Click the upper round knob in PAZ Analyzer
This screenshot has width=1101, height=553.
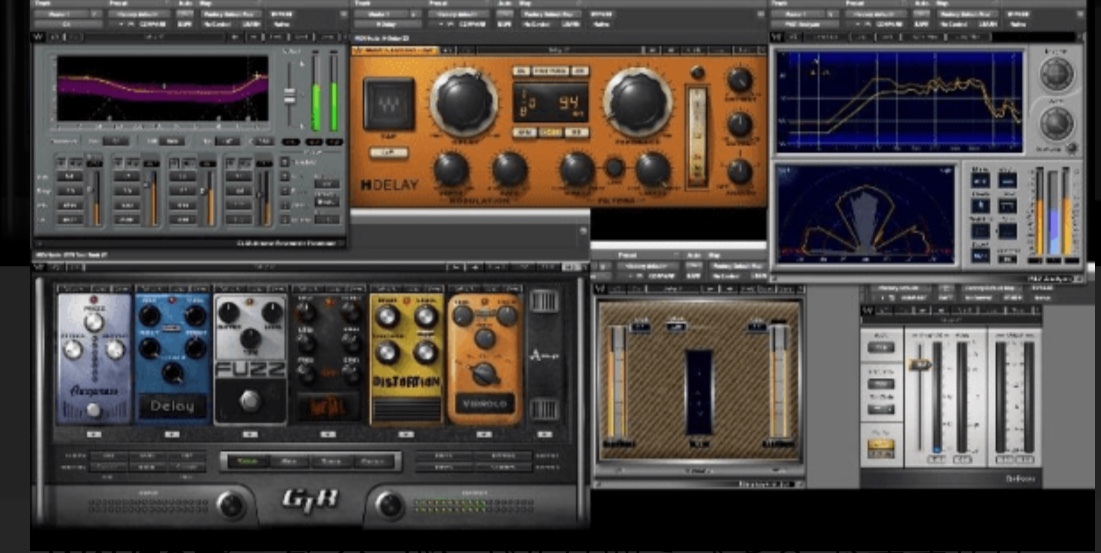tap(1056, 74)
